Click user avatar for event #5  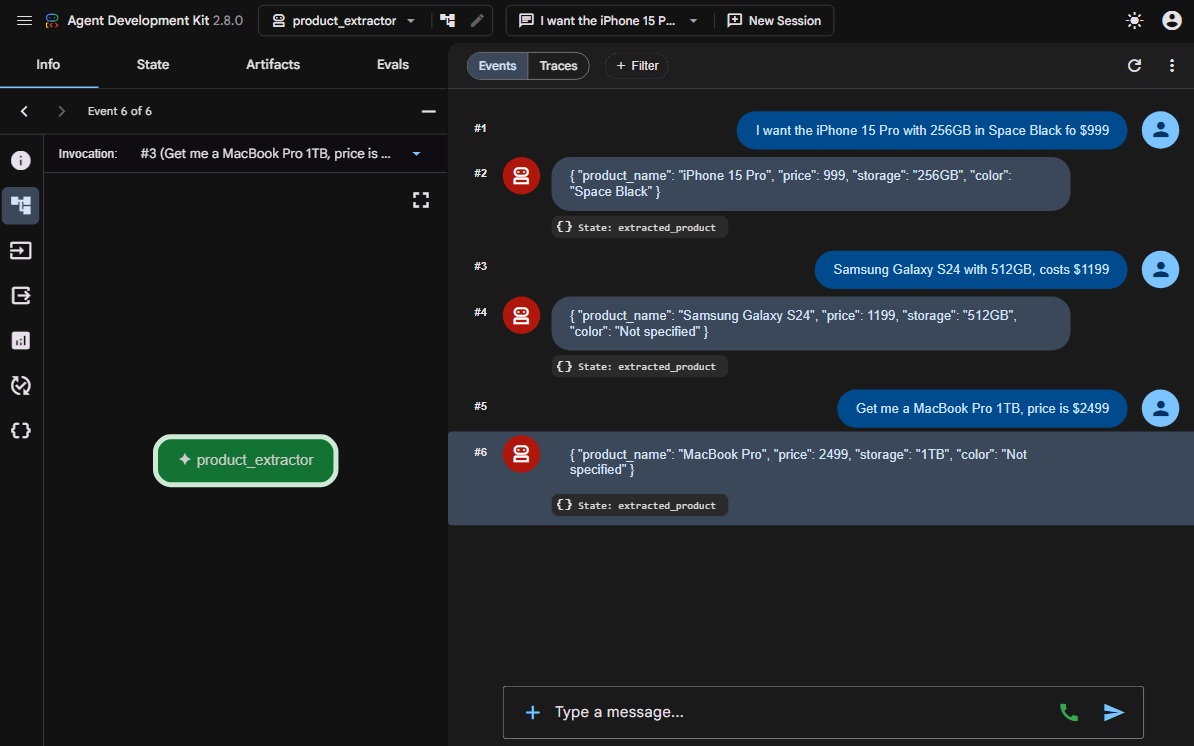(x=1160, y=408)
